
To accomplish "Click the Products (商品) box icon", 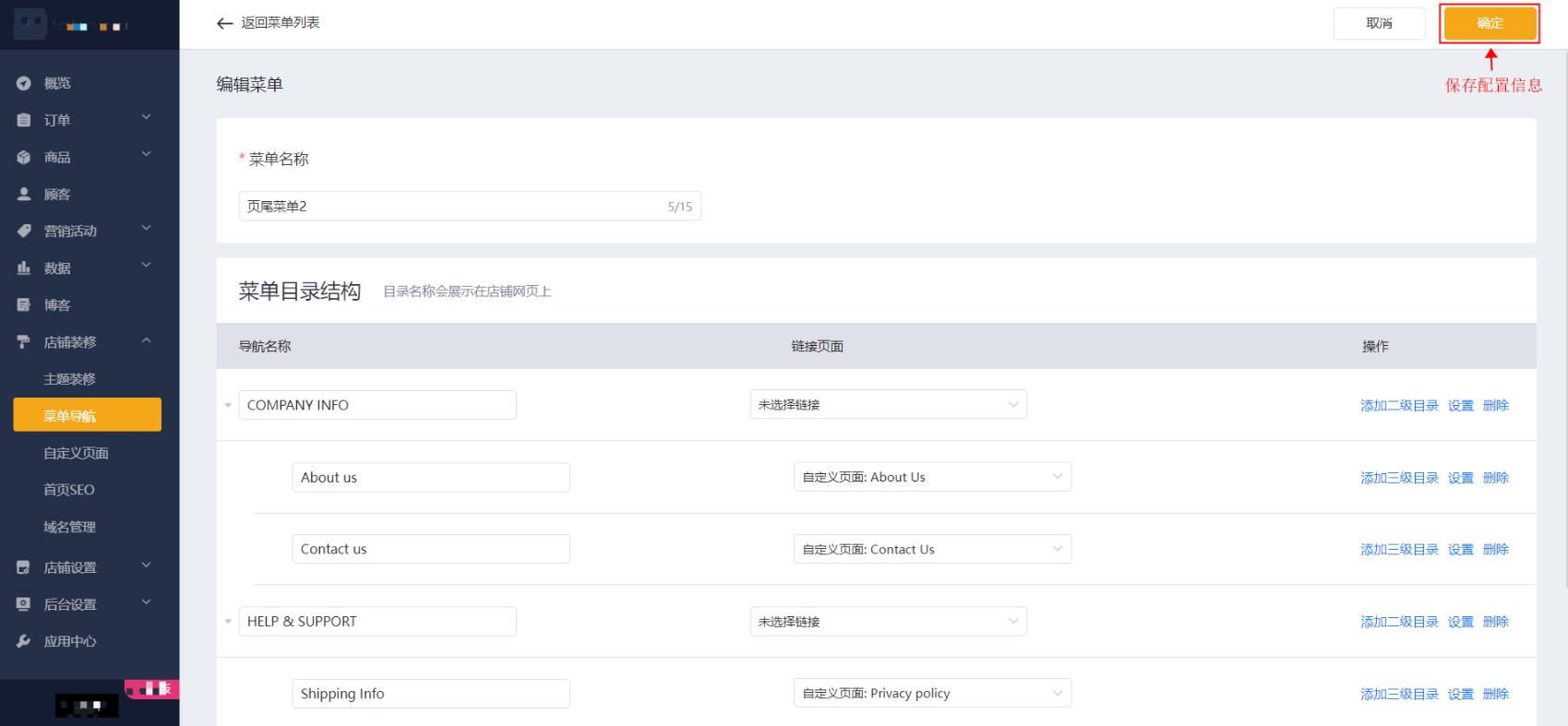I will [x=24, y=158].
